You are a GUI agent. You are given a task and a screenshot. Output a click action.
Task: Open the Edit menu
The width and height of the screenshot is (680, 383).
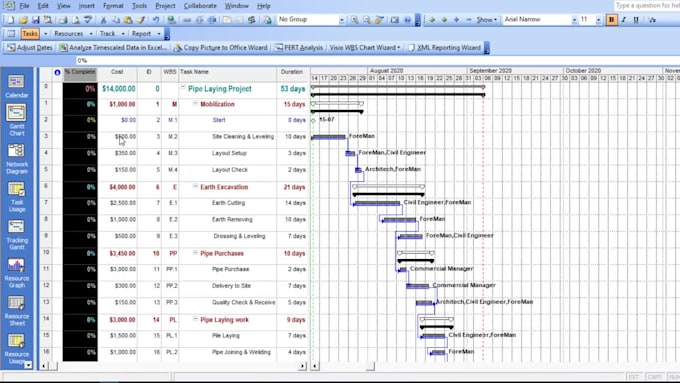pos(43,6)
